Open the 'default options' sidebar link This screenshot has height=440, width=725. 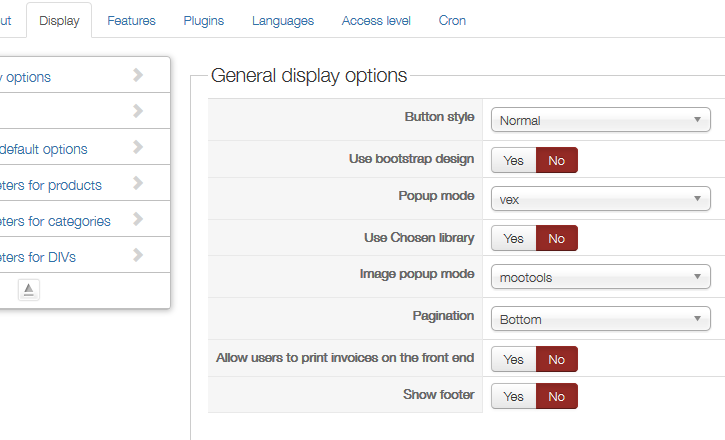coord(44,149)
